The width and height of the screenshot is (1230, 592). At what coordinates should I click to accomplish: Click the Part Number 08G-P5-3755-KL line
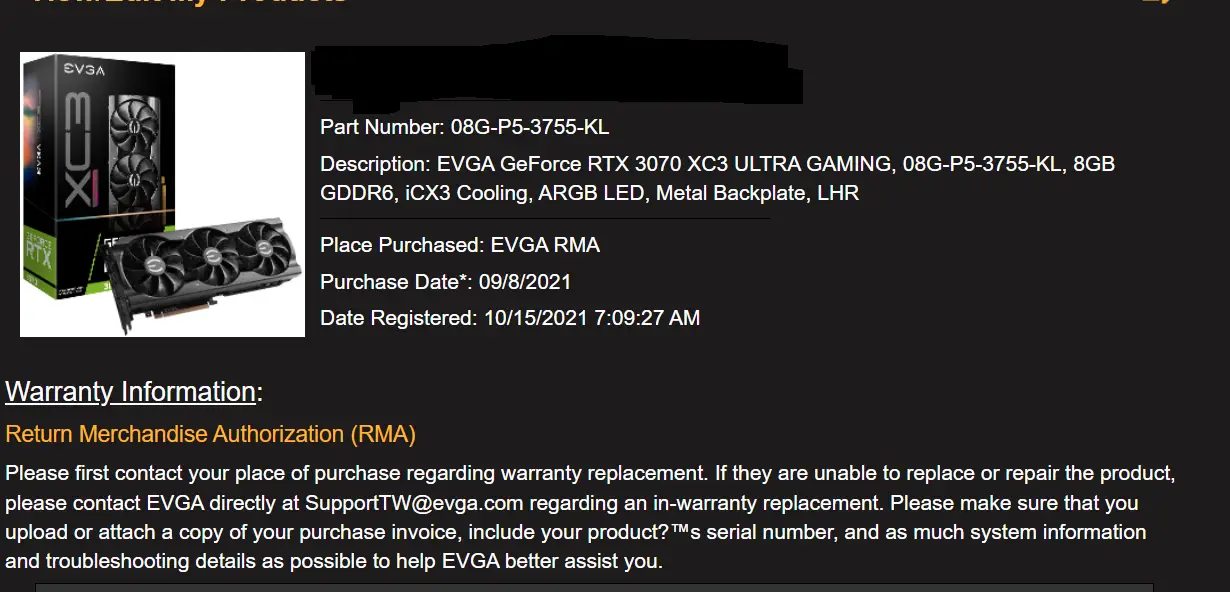tap(464, 127)
